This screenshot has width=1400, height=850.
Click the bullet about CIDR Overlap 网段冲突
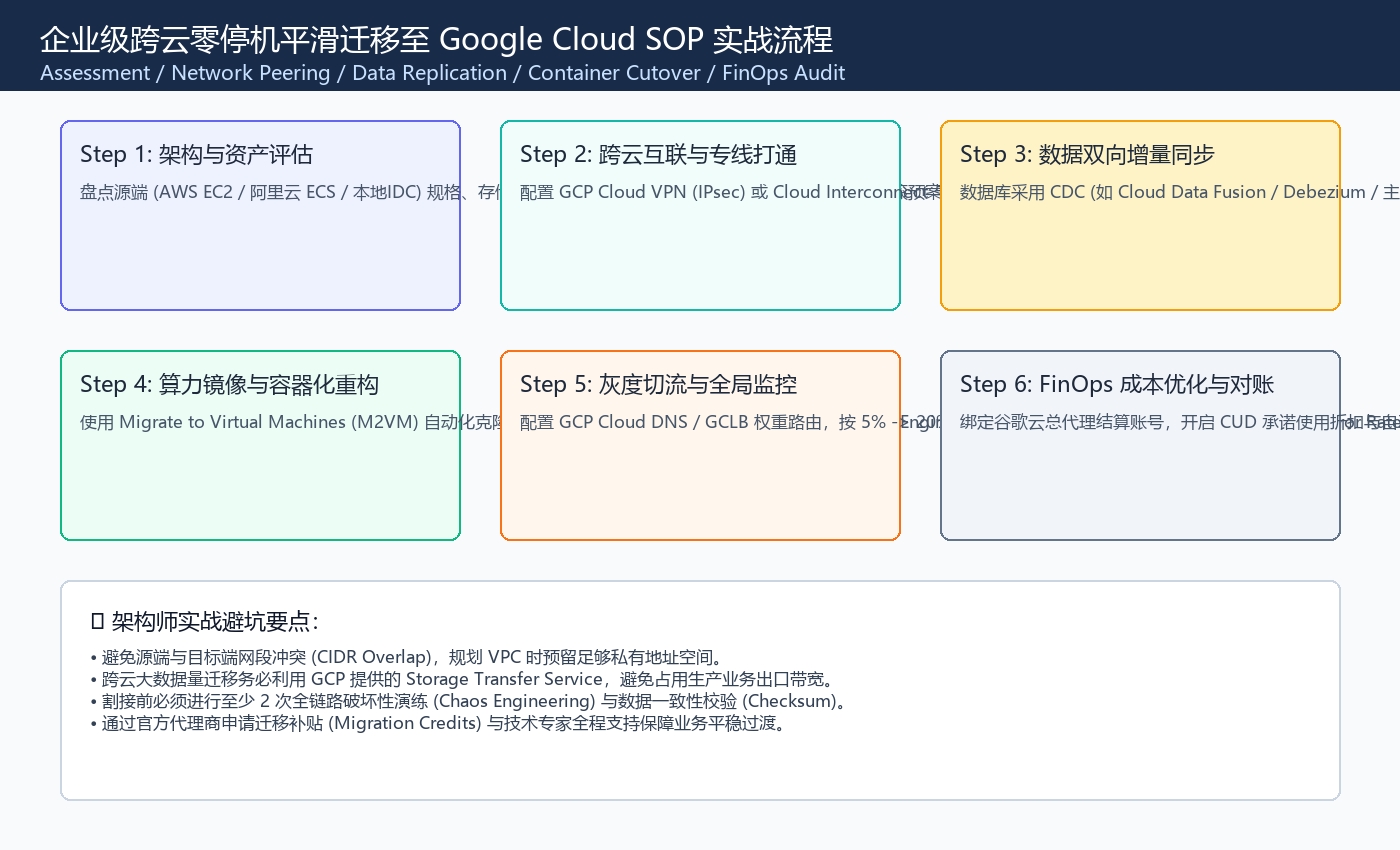tap(407, 658)
